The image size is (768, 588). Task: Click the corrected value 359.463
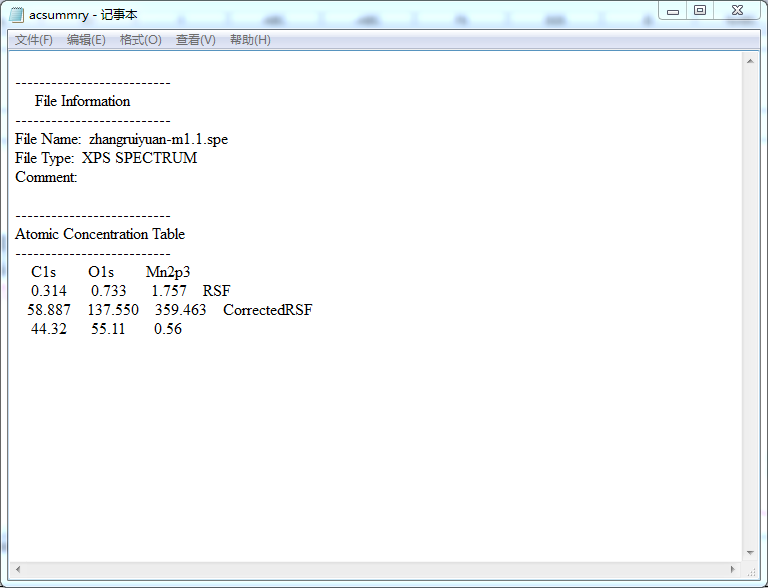coord(181,310)
